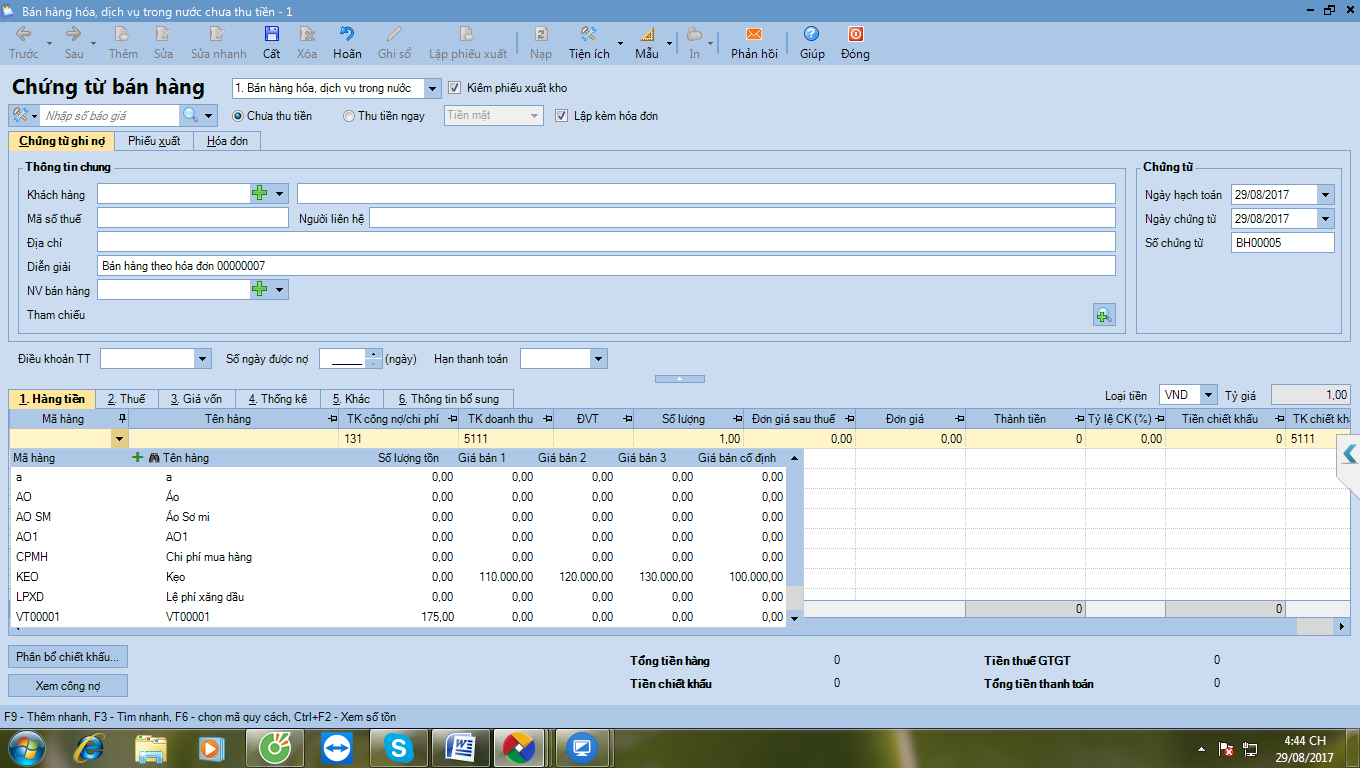1360x768 pixels.
Task: Click the green plus next to Khách hàng
Action: pos(260,193)
